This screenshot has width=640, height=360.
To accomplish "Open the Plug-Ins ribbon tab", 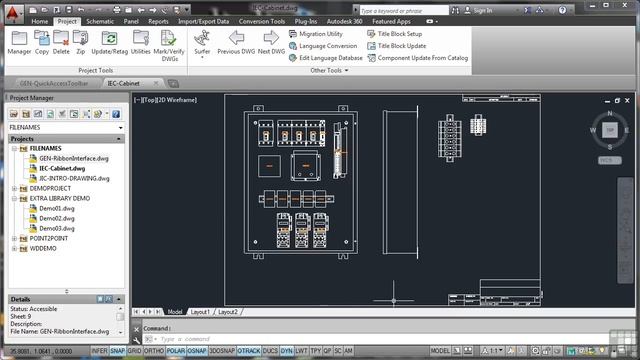I will click(x=306, y=21).
